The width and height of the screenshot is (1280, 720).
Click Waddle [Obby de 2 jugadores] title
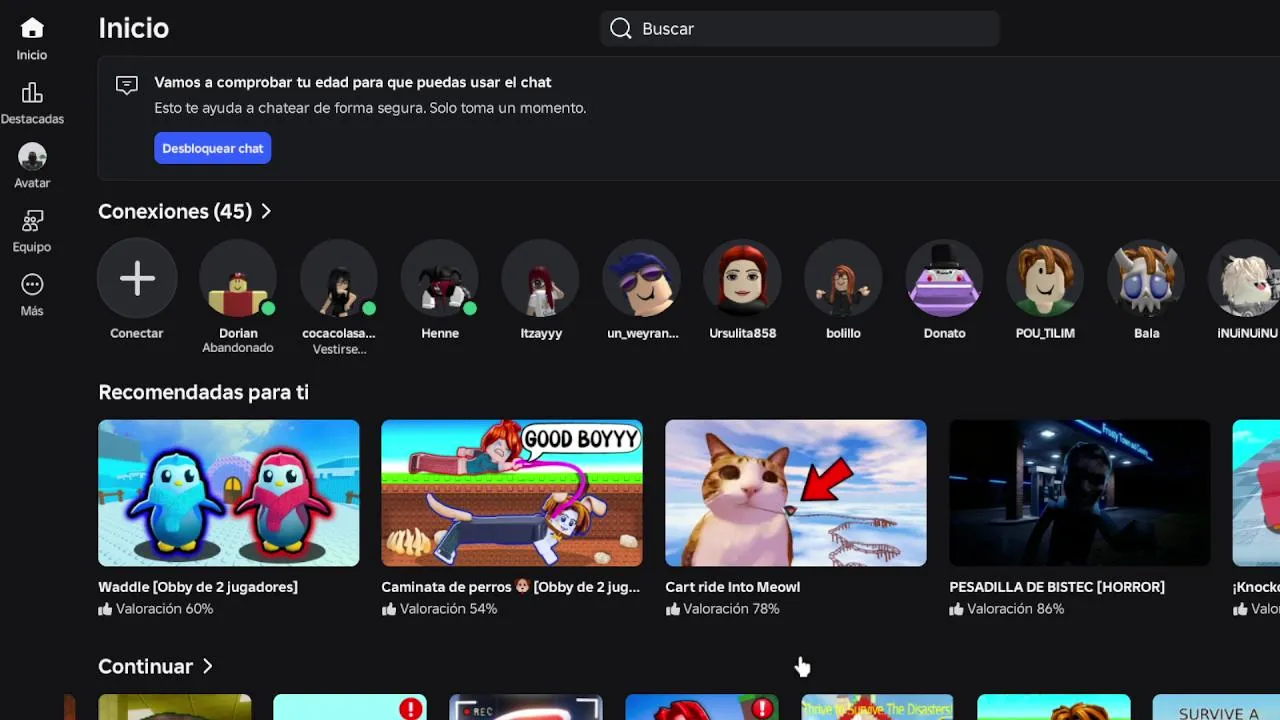[198, 587]
